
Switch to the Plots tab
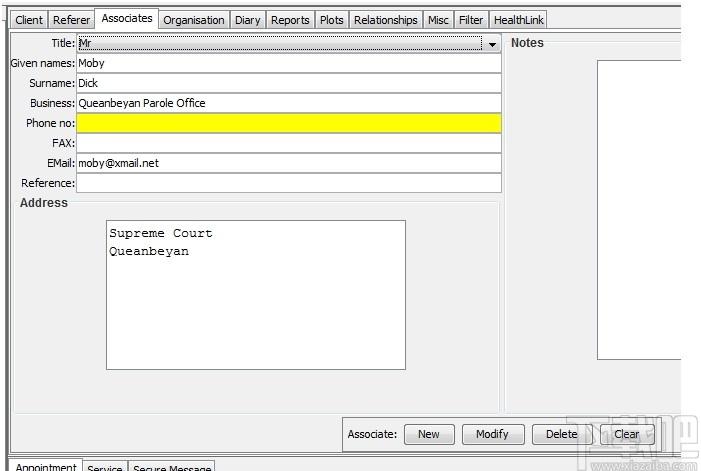pyautogui.click(x=332, y=20)
